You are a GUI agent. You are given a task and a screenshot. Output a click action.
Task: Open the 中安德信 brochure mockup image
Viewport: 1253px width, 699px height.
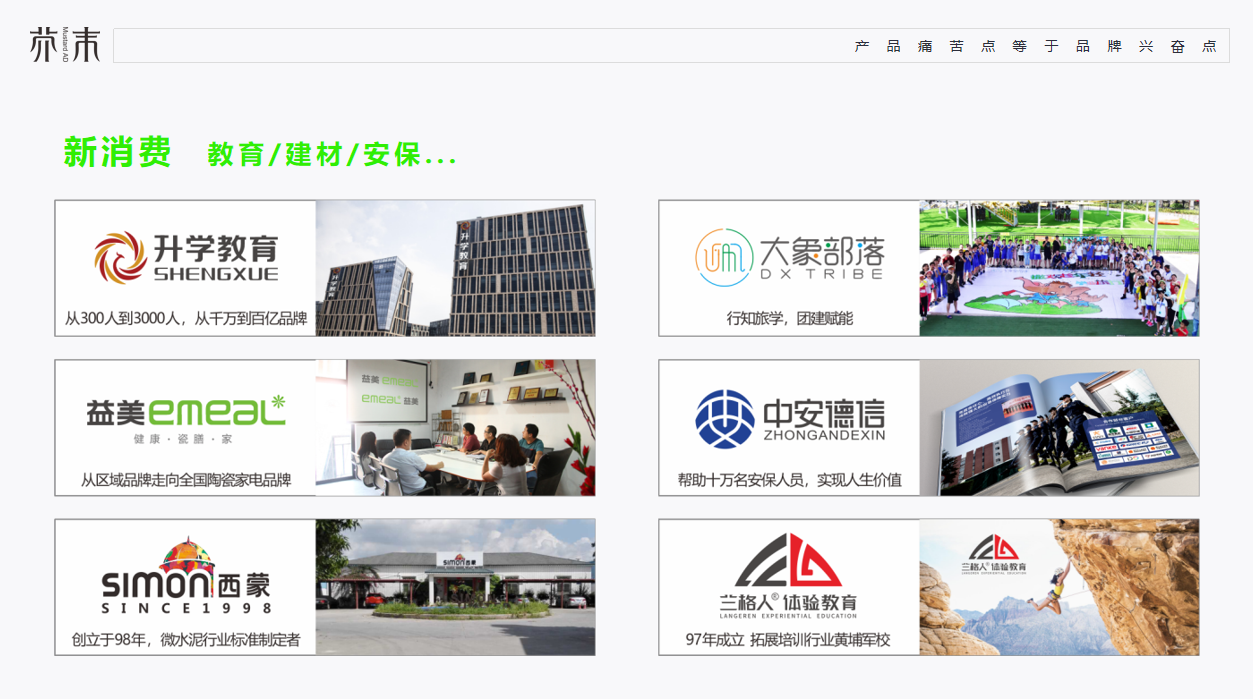1059,428
